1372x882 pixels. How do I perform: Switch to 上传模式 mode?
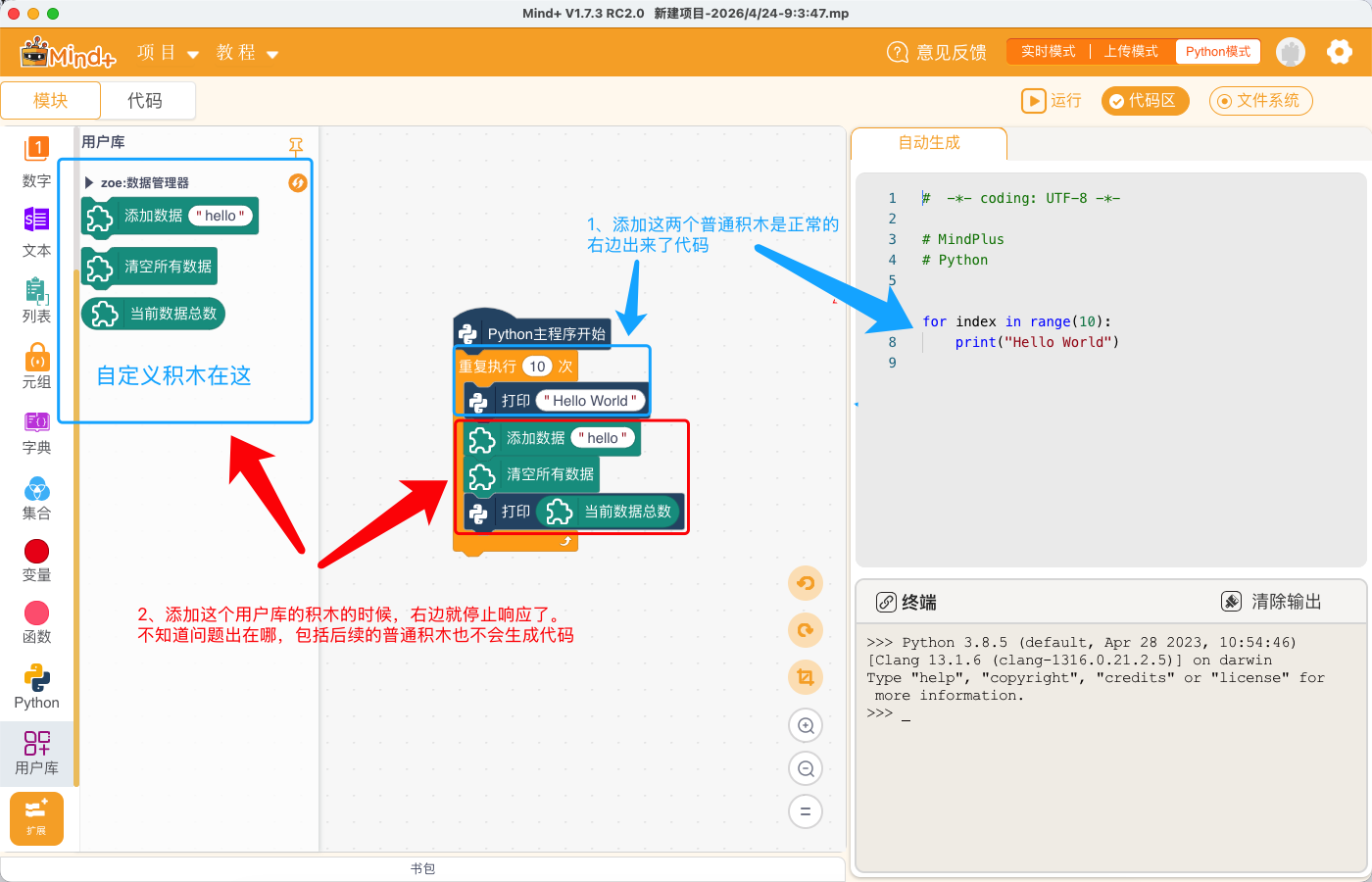tap(1132, 51)
